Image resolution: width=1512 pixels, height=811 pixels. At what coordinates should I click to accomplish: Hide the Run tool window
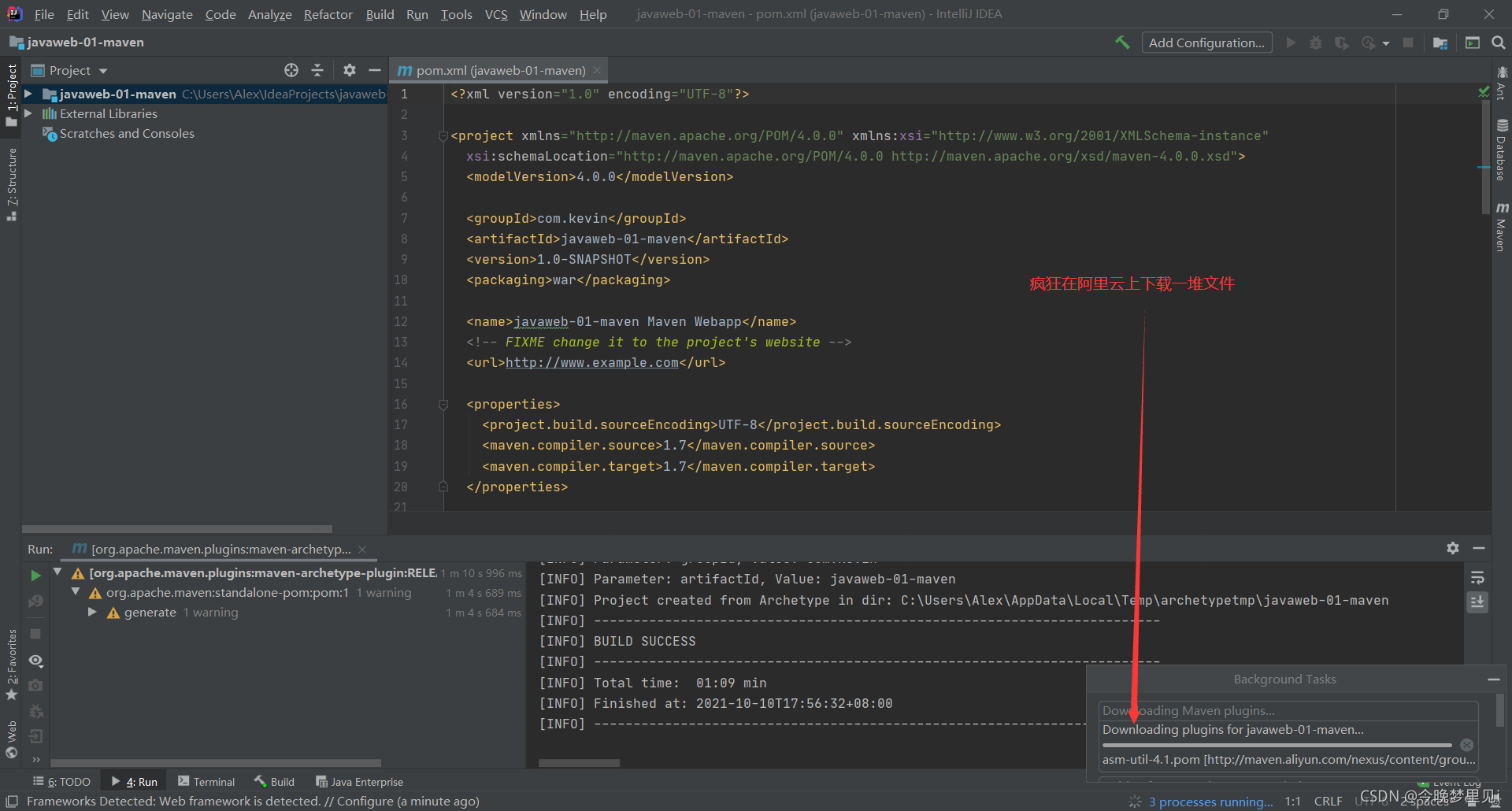1479,548
